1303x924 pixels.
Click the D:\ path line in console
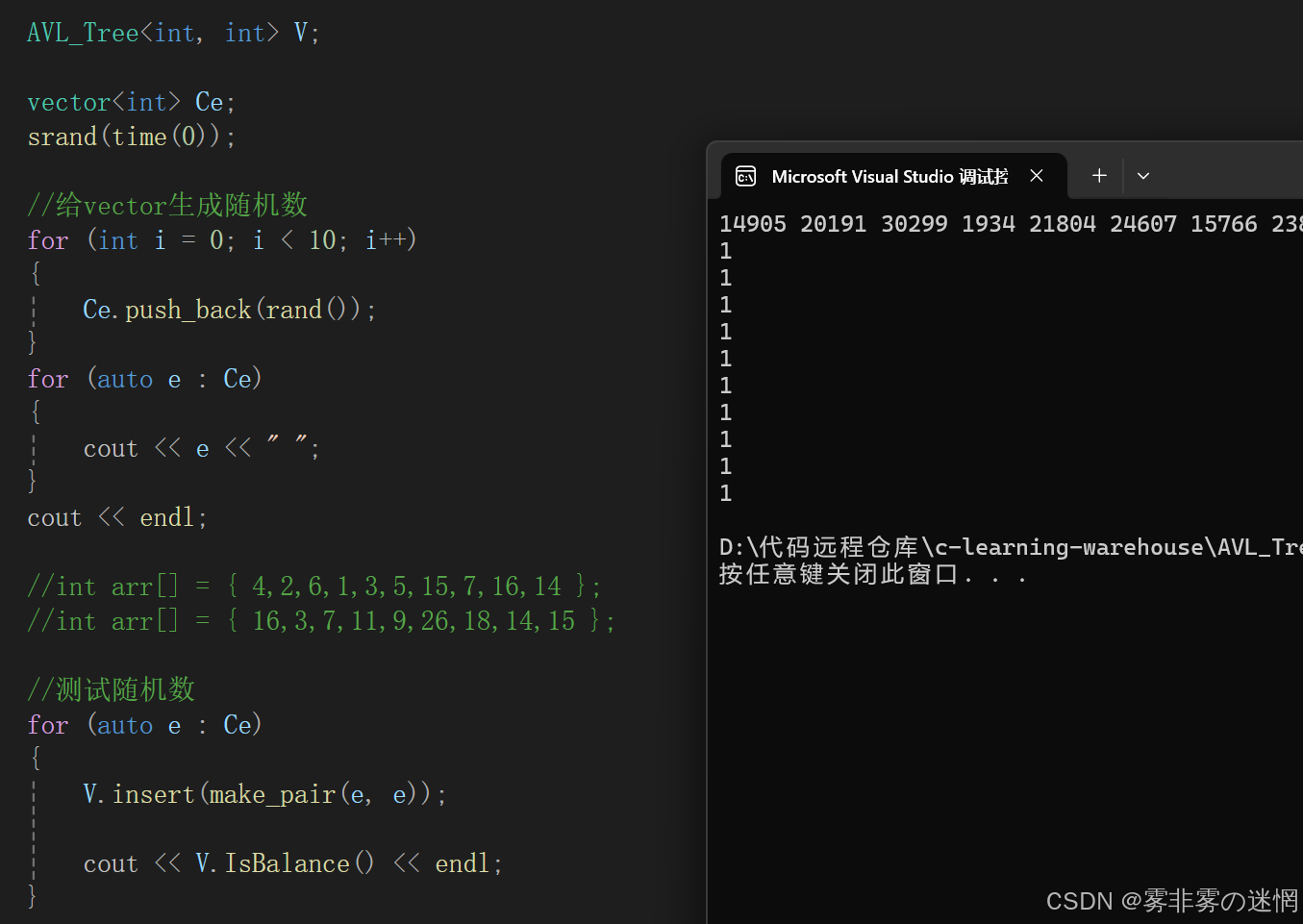[x=1011, y=547]
